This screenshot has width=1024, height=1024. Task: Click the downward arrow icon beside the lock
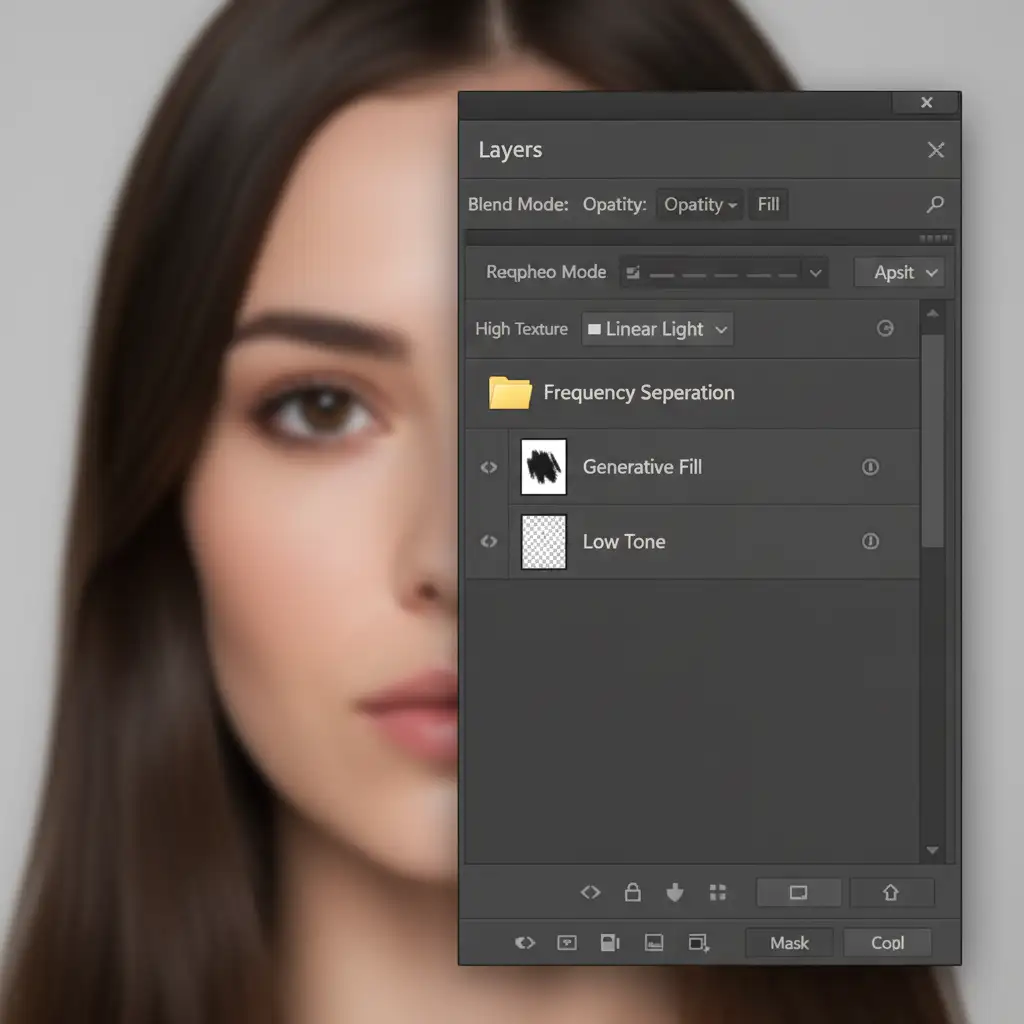click(675, 893)
